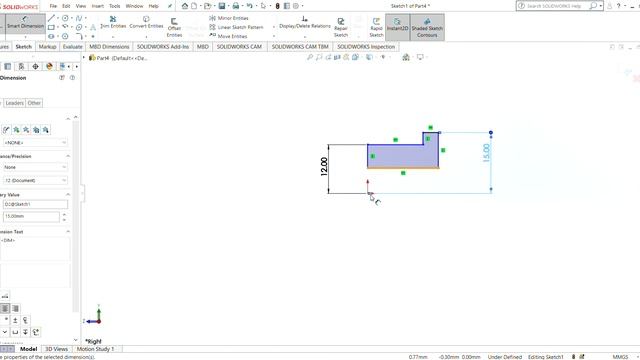Open the Help menu
Viewport: 640px width, 360px height.
(153, 6)
